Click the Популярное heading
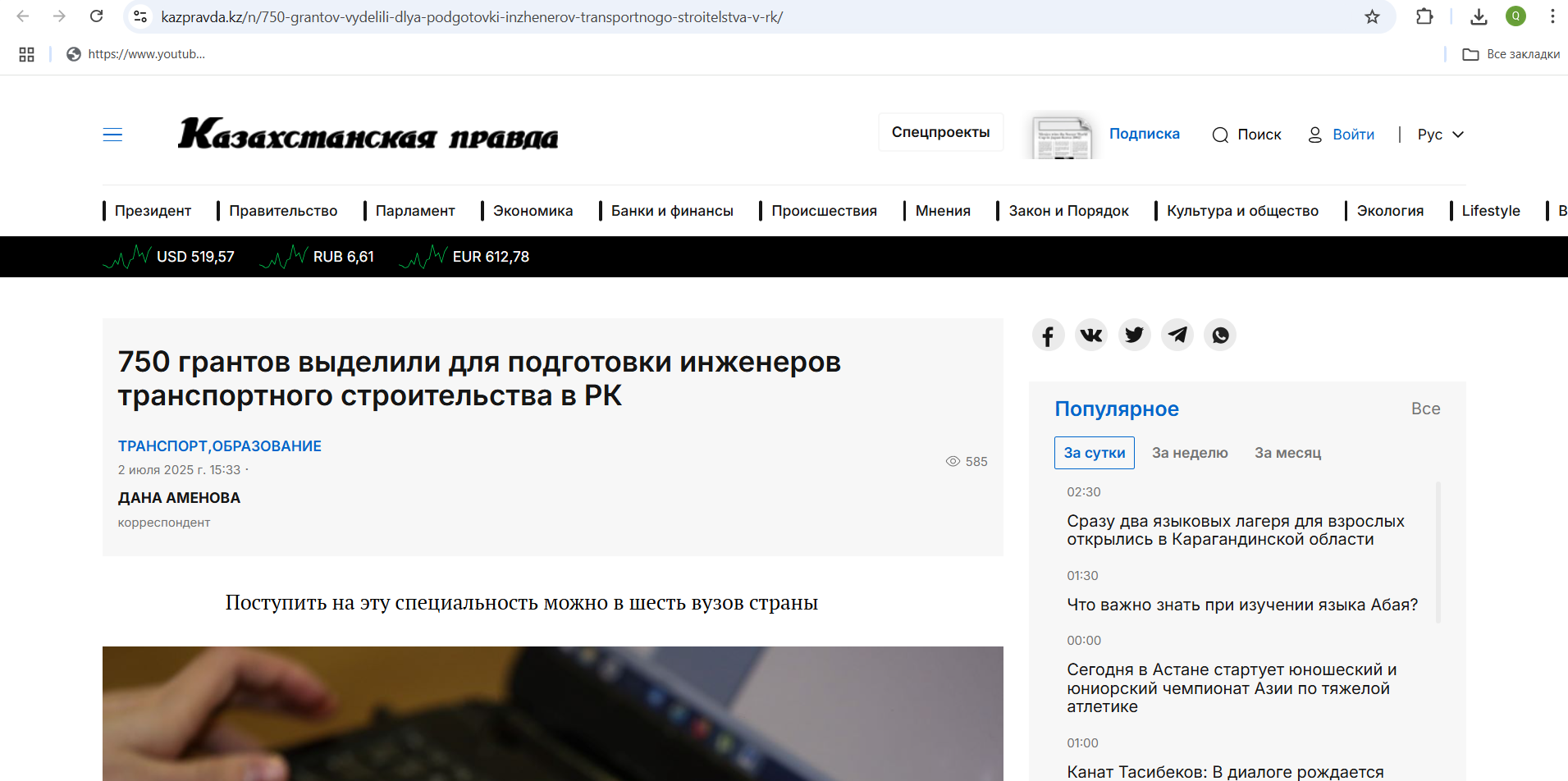The image size is (1568, 781). (1117, 409)
